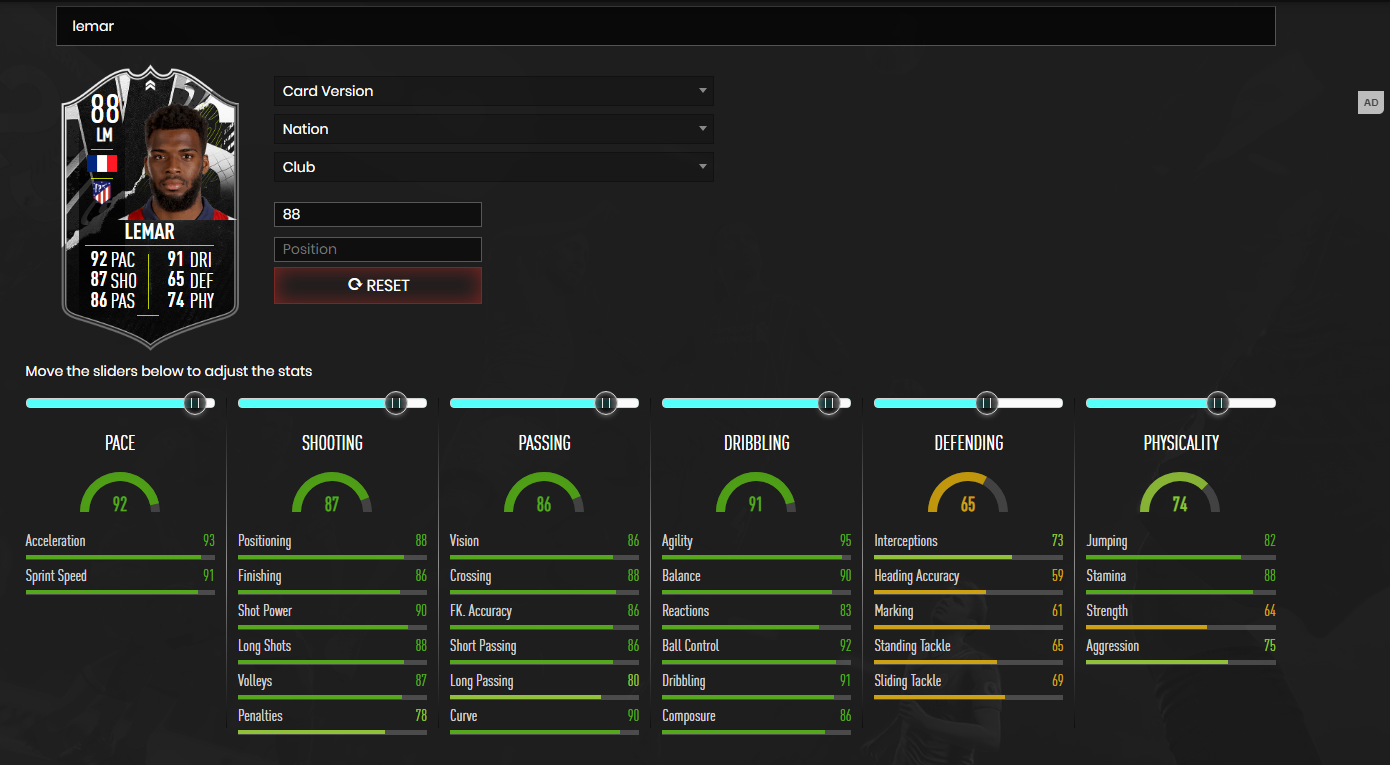Click the Passing slider handle
Screen dimensions: 1390x765
click(x=606, y=403)
